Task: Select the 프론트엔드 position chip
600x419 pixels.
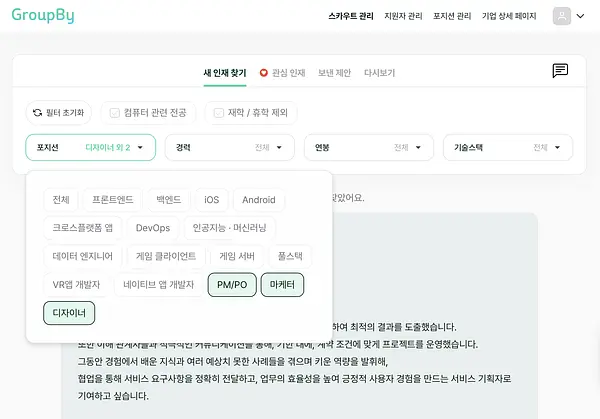Action: [112, 200]
